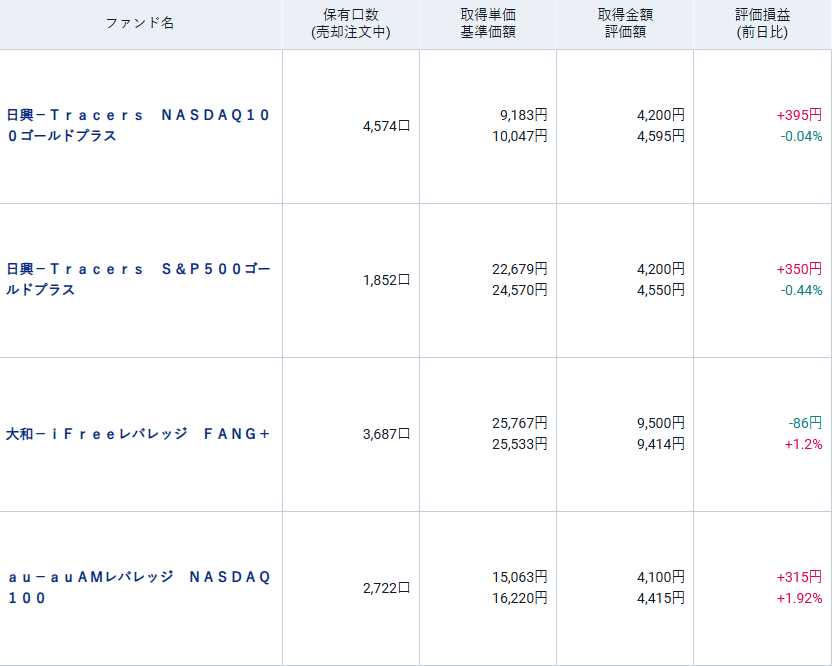Image resolution: width=832 pixels, height=666 pixels.
Task: Click the 9,183円 acquisition price
Action: [523, 115]
